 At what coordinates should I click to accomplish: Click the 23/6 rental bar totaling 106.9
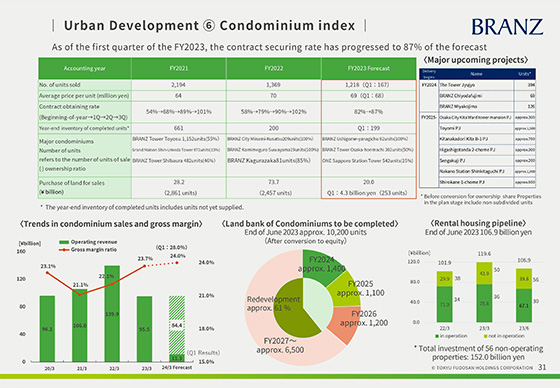tap(524, 295)
